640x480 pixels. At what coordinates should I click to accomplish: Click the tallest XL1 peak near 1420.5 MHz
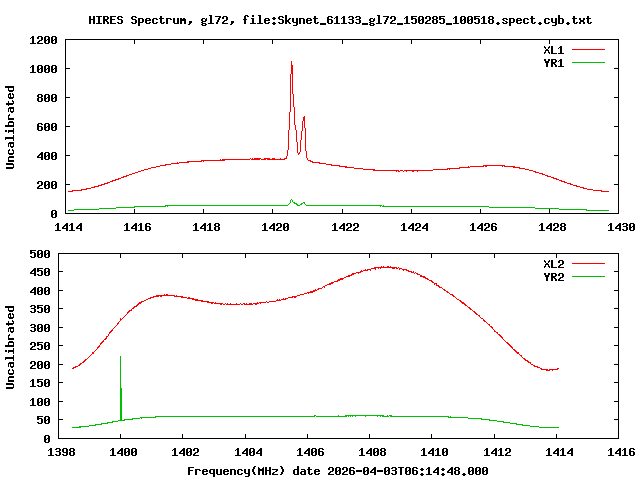click(291, 62)
